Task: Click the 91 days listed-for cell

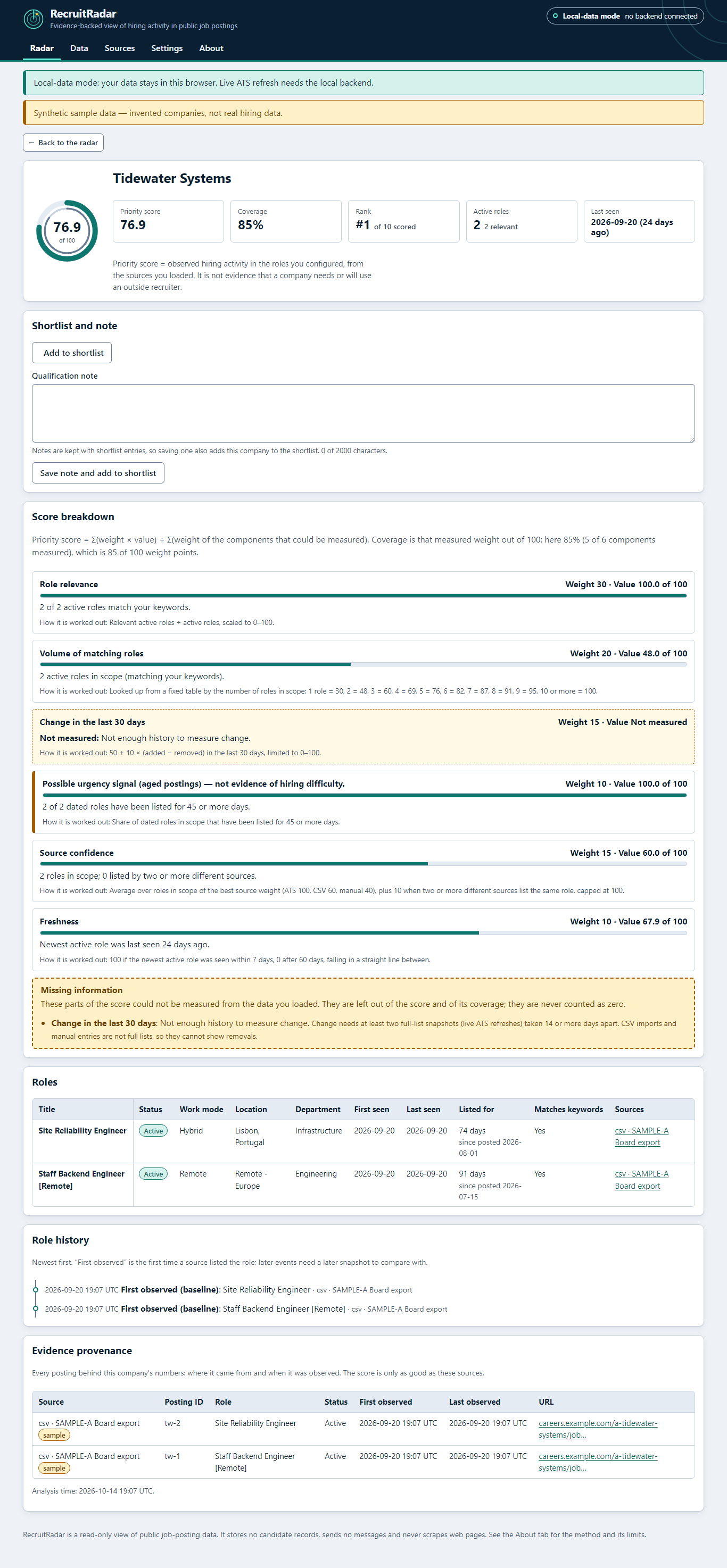Action: click(490, 1185)
